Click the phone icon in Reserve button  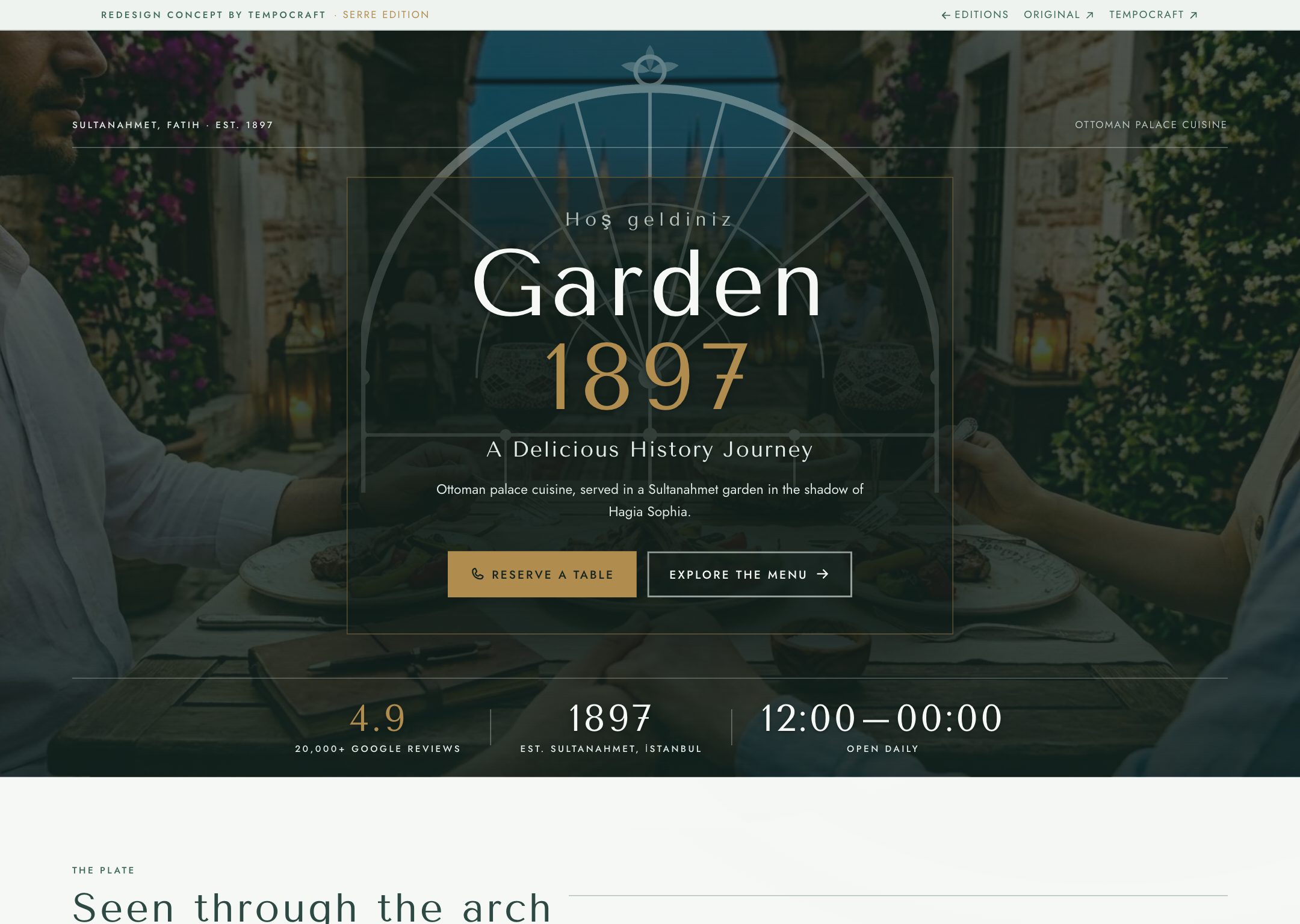(x=477, y=574)
